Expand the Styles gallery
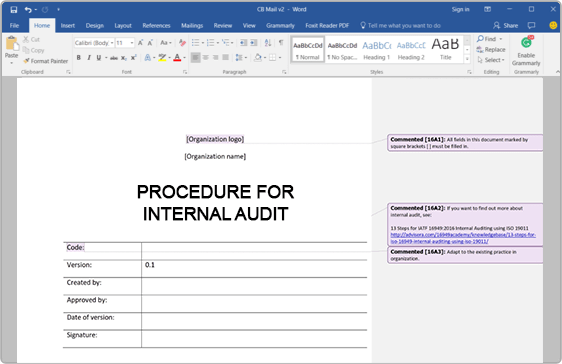The image size is (562, 364). [x=467, y=59]
